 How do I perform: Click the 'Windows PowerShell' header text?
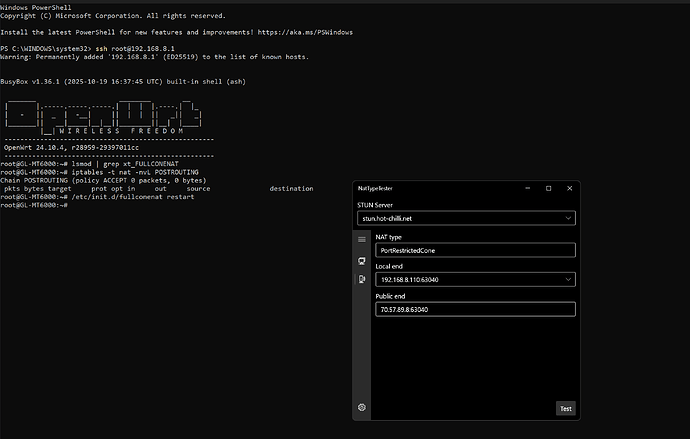36,7
